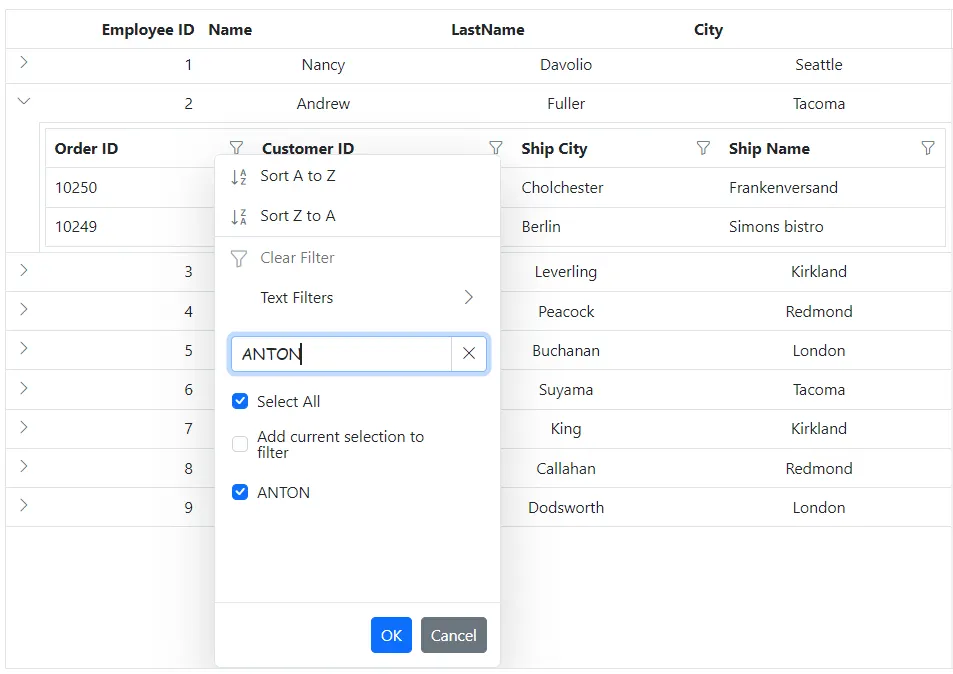Screen dimensions: 953x674
Task: Click the Clear Filter icon
Action: coord(239,257)
